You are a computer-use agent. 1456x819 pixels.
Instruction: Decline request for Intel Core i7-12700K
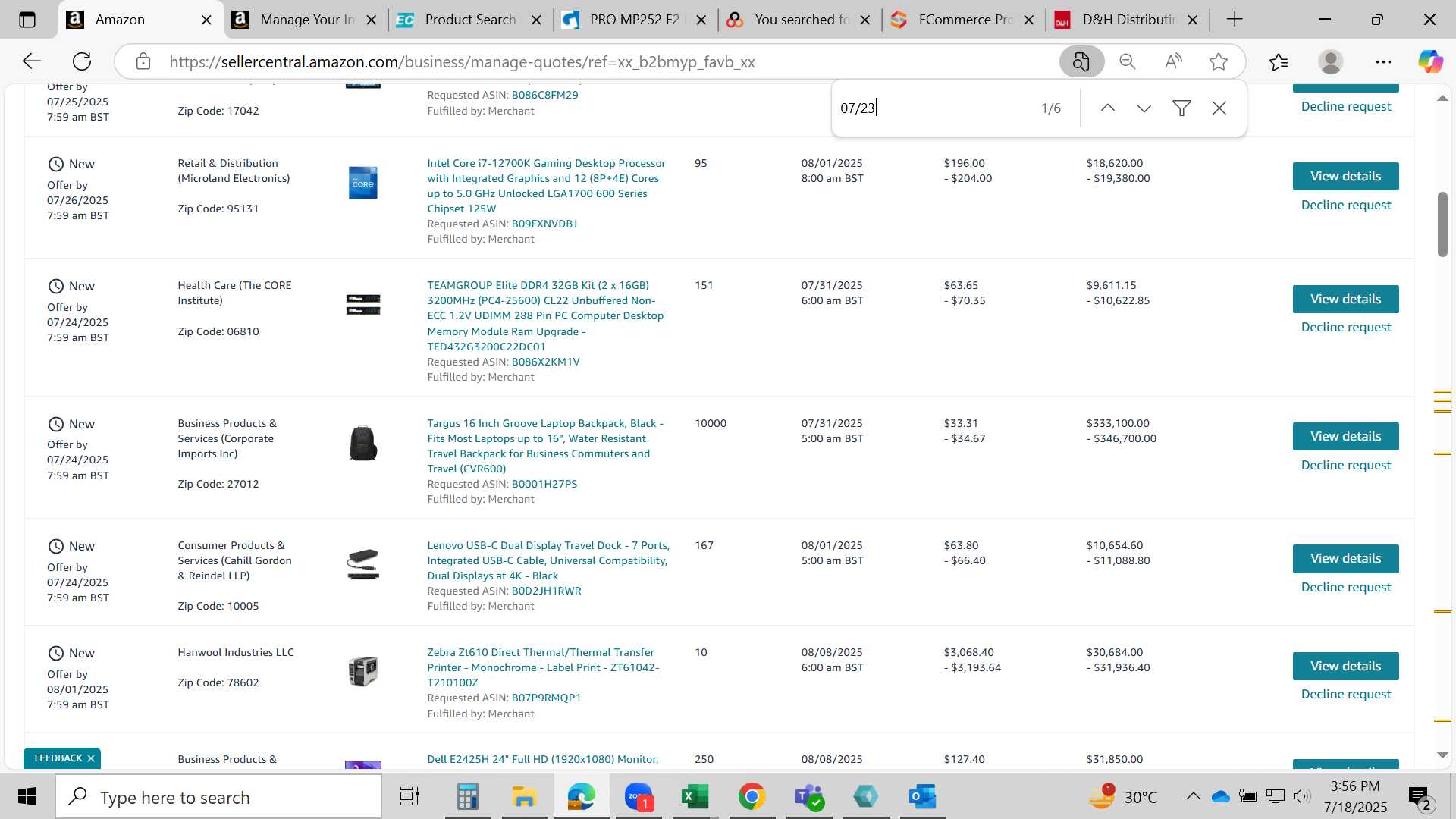click(1345, 205)
